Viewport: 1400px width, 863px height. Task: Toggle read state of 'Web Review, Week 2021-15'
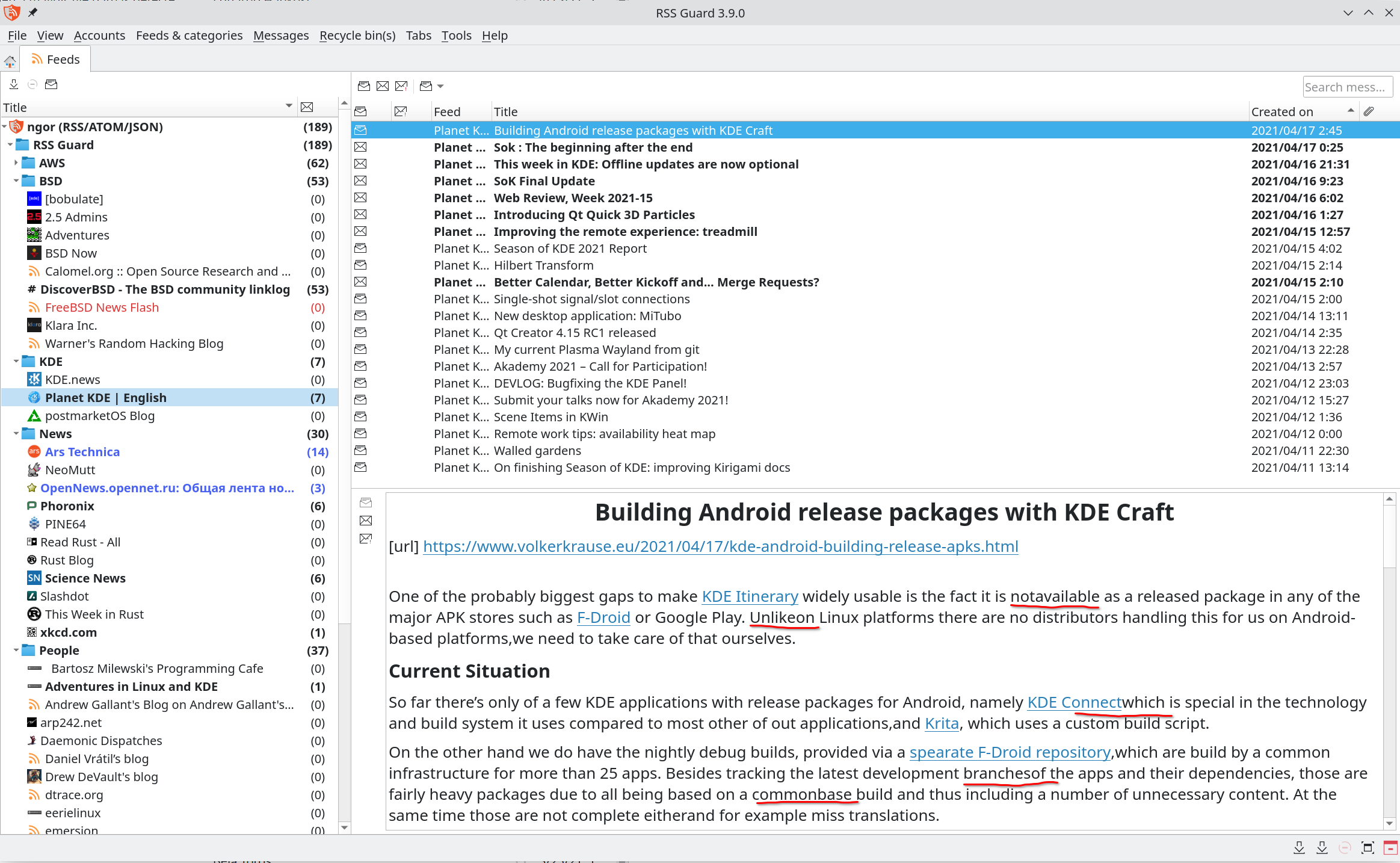tap(360, 197)
